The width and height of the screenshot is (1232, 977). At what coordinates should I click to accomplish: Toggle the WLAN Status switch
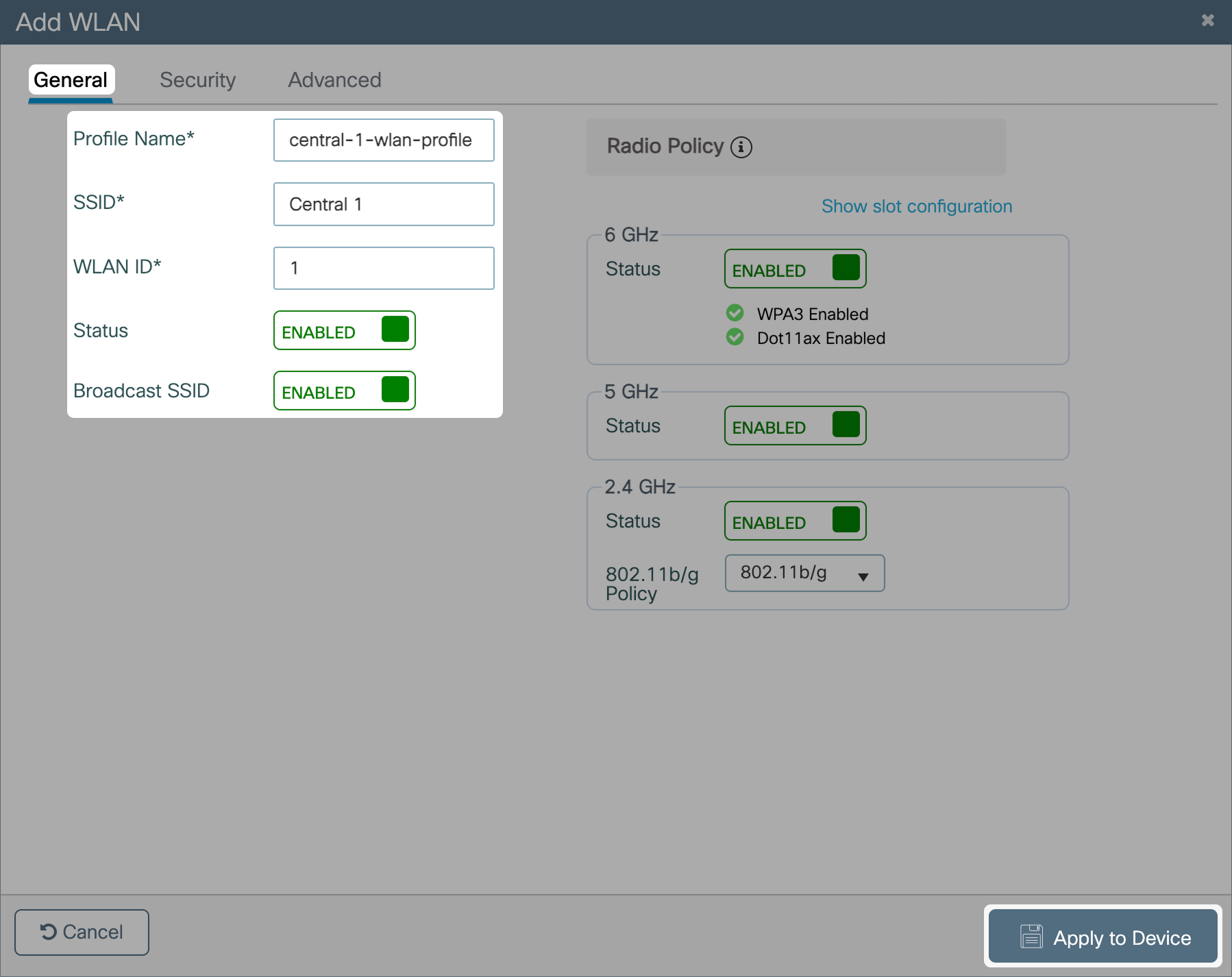344,330
